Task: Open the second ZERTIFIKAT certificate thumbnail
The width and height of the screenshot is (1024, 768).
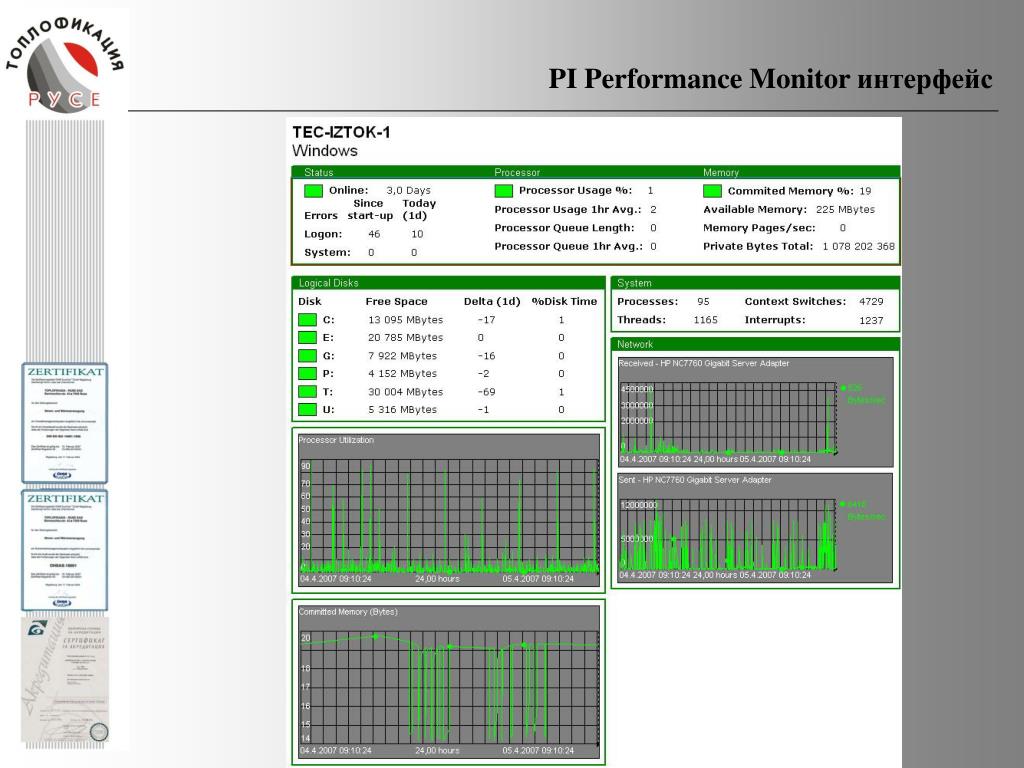Action: pyautogui.click(x=65, y=550)
